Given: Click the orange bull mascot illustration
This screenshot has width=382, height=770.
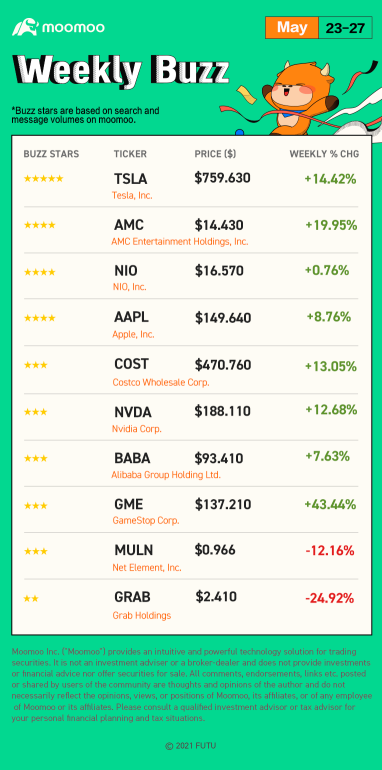Looking at the screenshot, I should click(x=300, y=96).
